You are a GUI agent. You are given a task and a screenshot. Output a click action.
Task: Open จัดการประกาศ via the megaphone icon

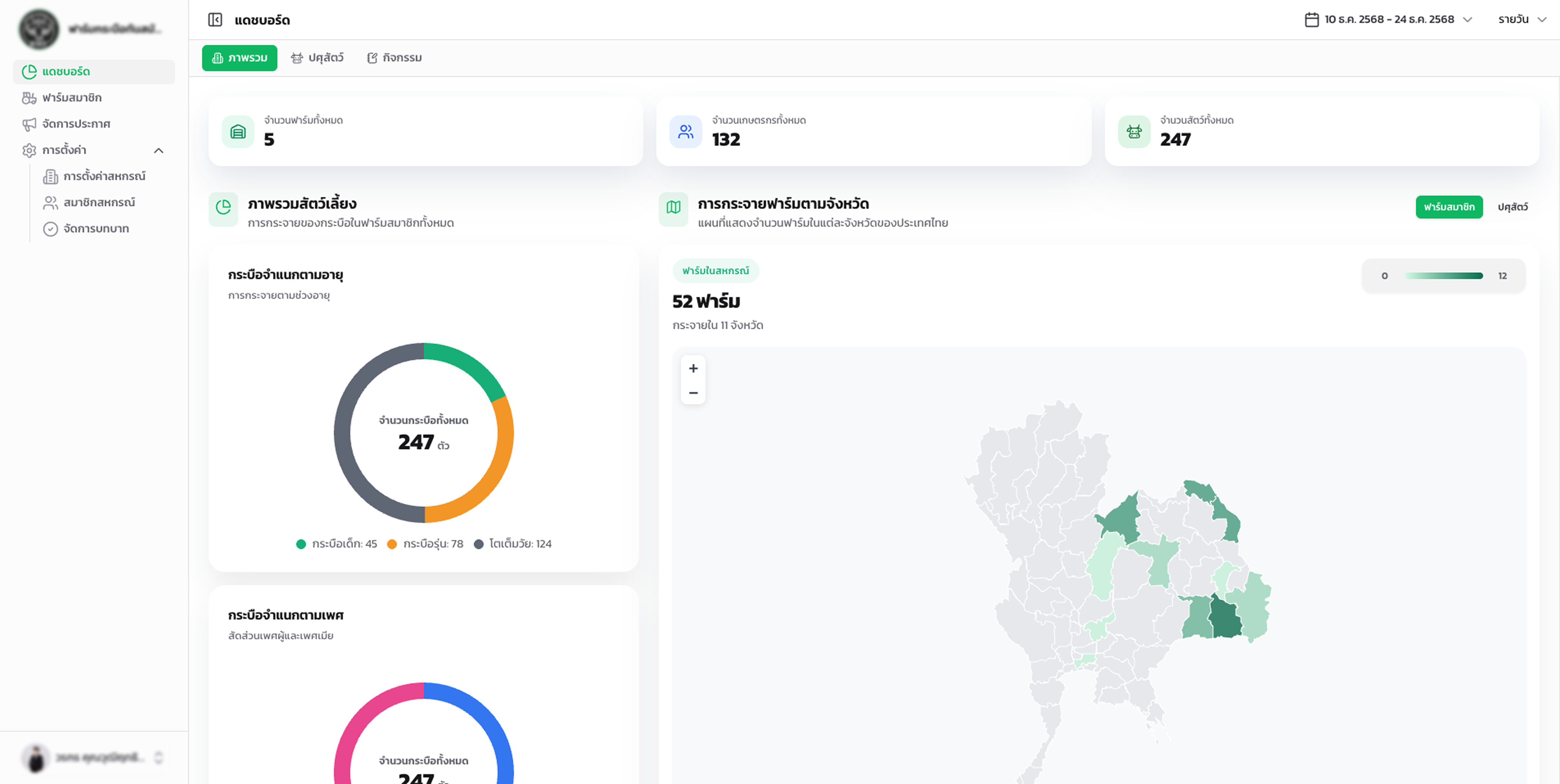coord(28,124)
